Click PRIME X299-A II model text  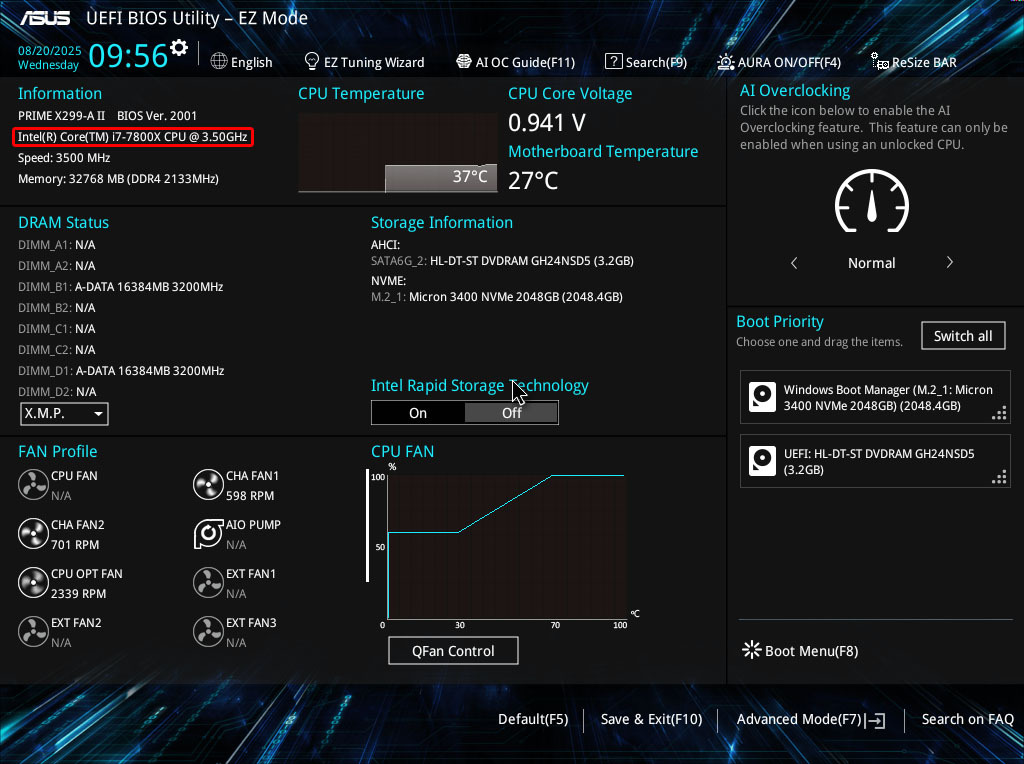pos(61,116)
